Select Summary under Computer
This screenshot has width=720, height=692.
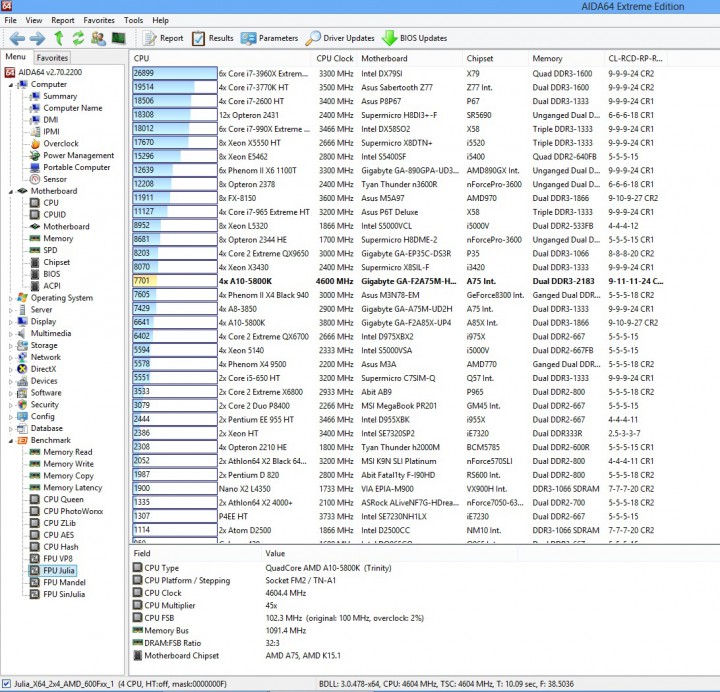point(60,96)
